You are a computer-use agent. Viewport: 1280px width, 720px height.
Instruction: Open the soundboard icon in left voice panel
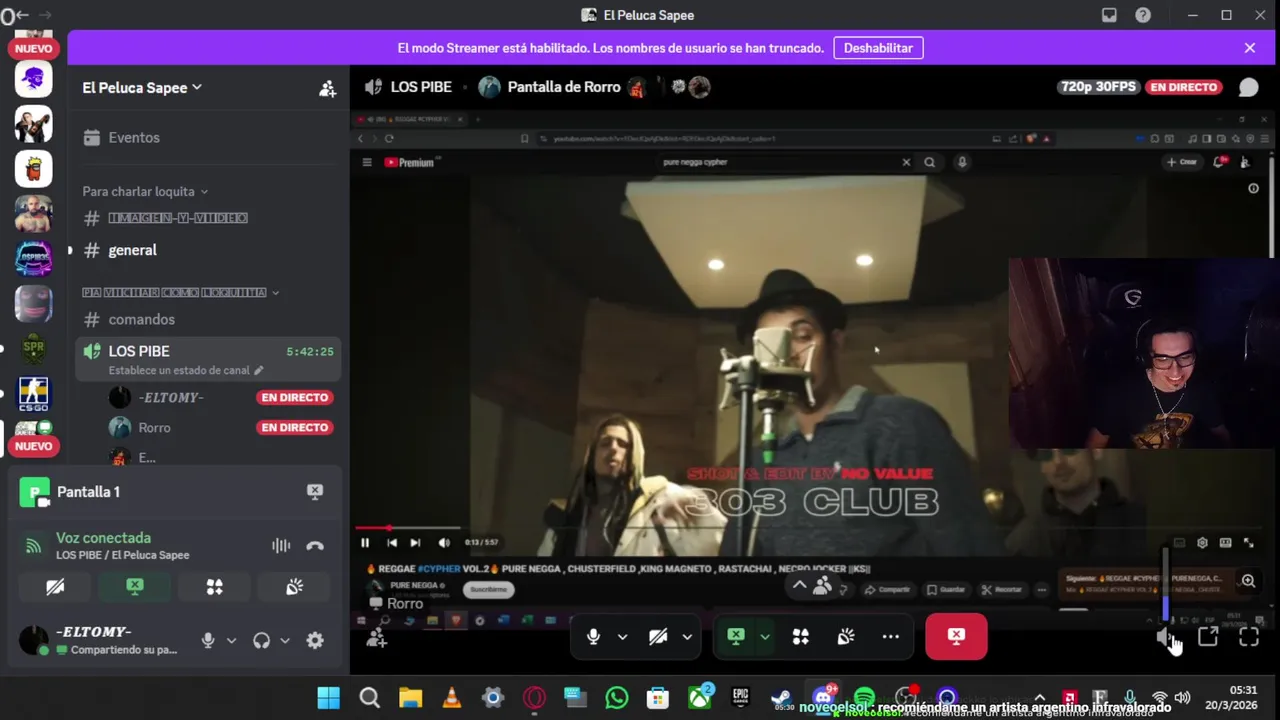(295, 587)
